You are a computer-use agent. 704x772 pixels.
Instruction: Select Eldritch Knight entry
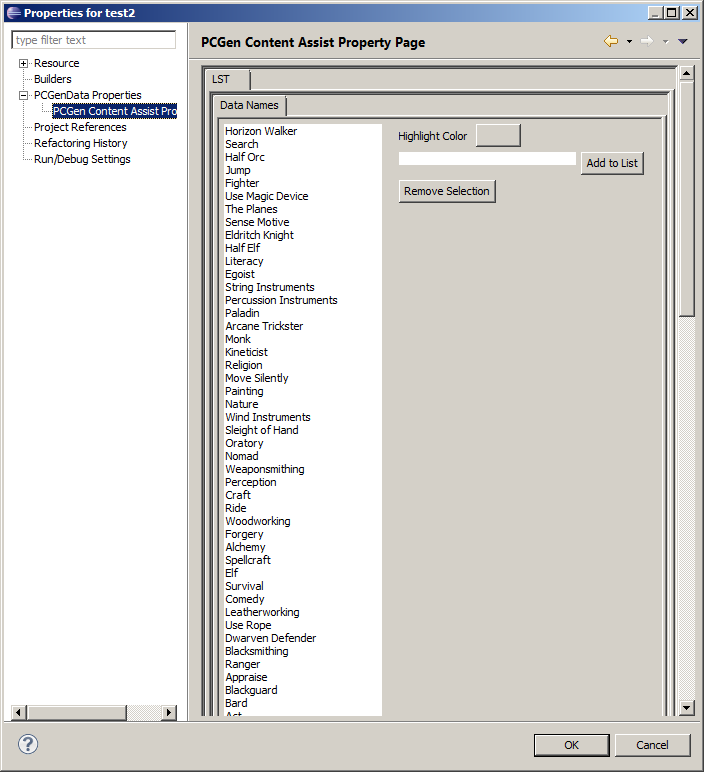259,235
